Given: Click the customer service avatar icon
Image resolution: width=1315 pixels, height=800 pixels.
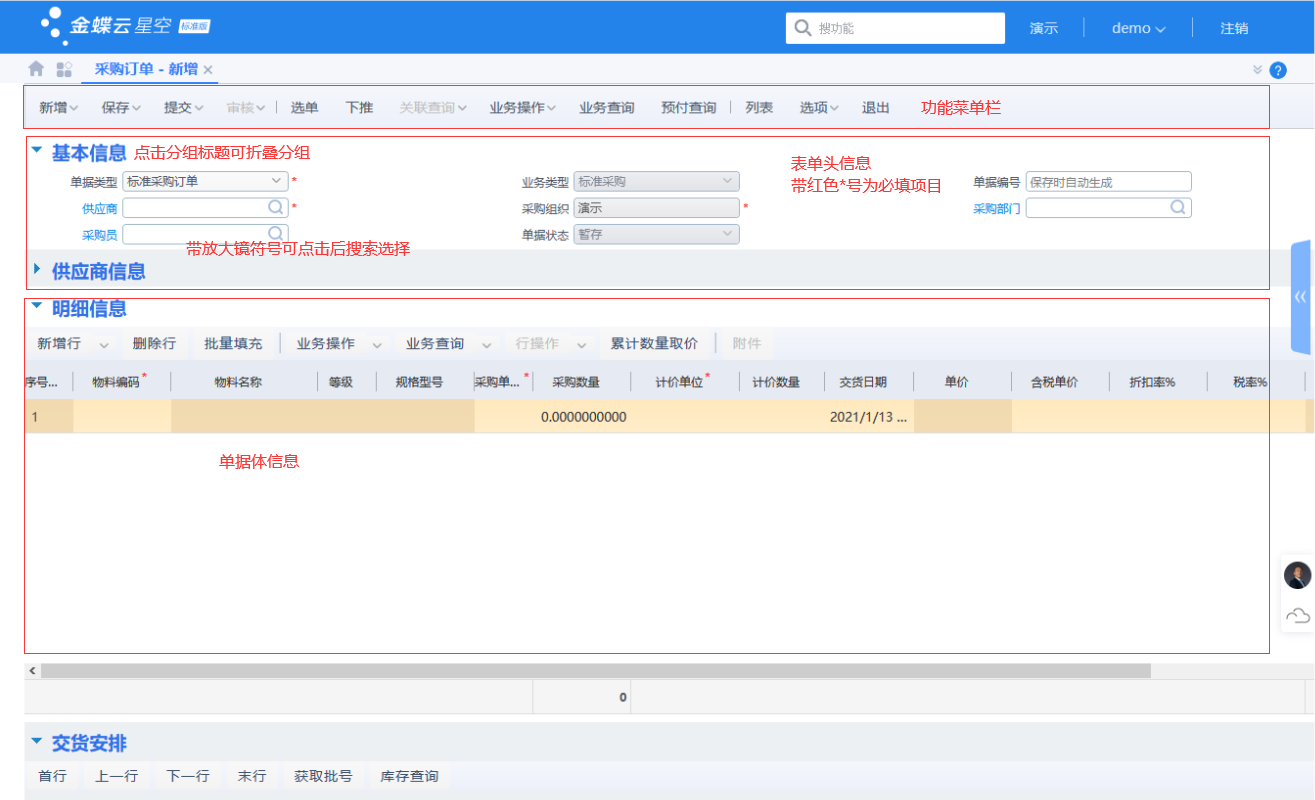Looking at the screenshot, I should click(1297, 575).
